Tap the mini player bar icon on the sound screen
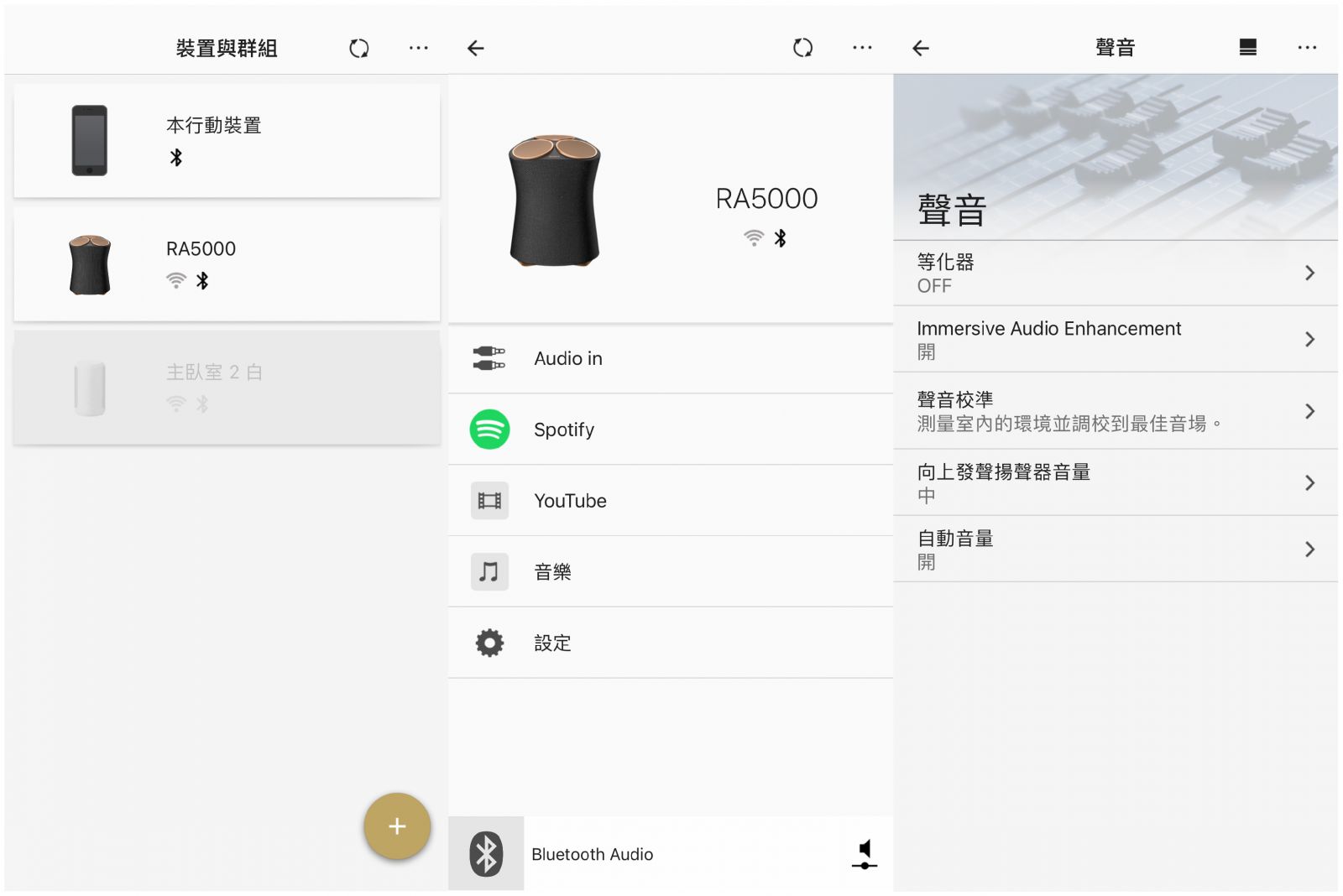This screenshot has height=896, width=1343. pyautogui.click(x=1248, y=48)
